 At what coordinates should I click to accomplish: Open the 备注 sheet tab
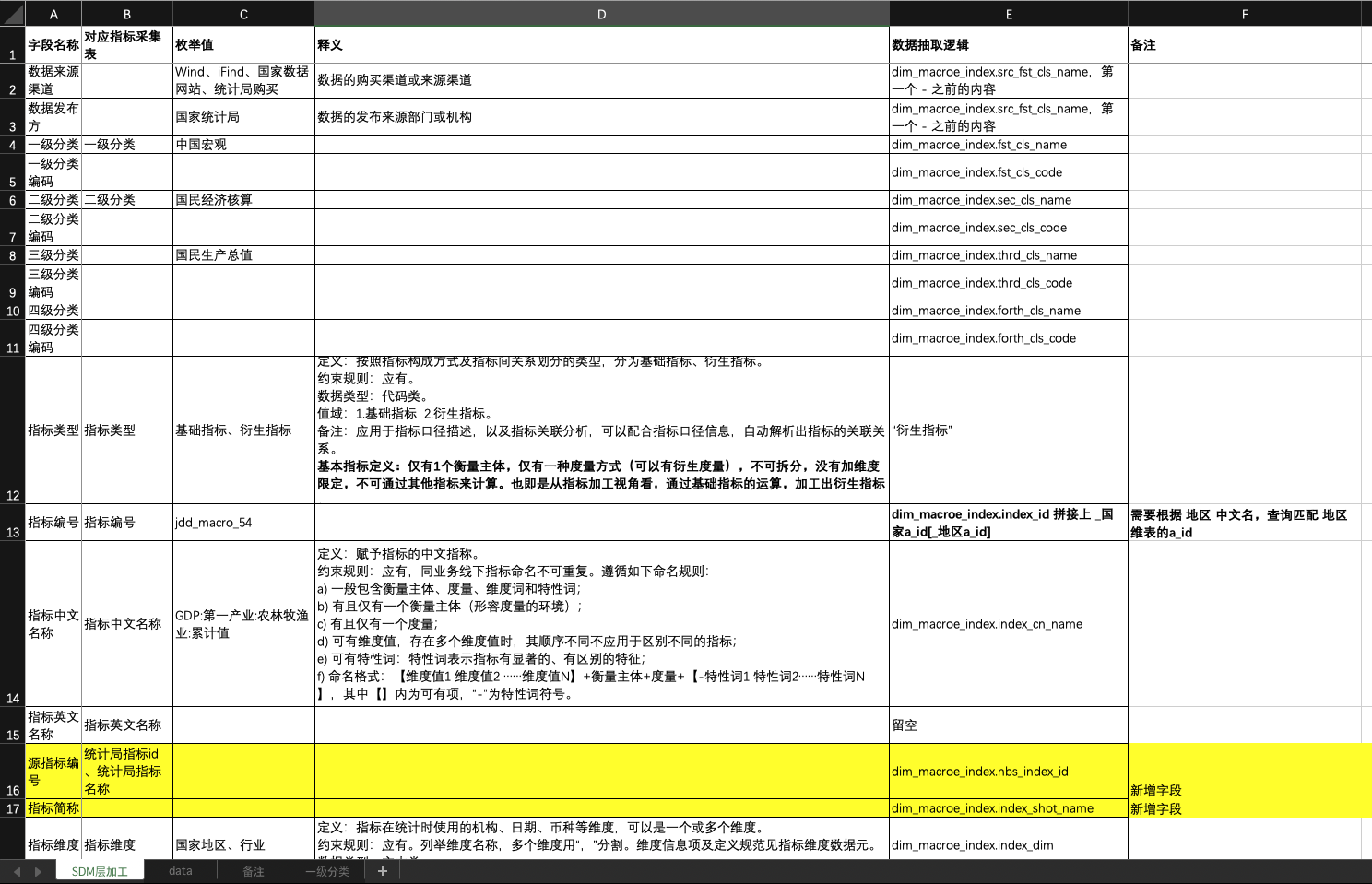coord(254,871)
